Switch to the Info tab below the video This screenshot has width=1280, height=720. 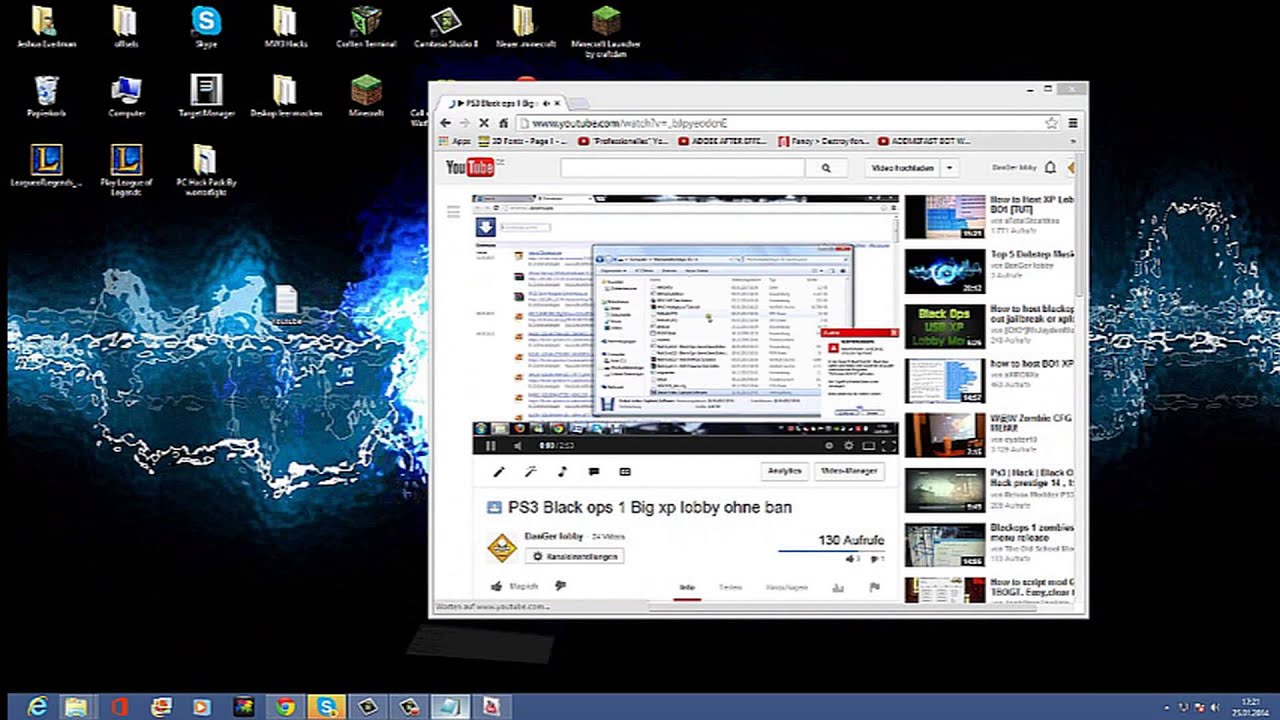(x=687, y=588)
